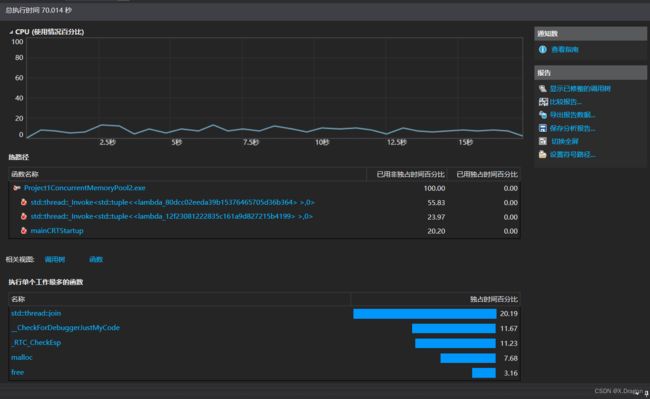Click the compare reports icon

pyautogui.click(x=543, y=102)
